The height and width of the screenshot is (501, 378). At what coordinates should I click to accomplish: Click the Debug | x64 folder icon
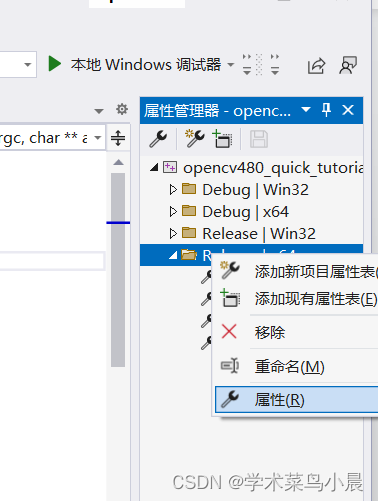[x=189, y=211]
